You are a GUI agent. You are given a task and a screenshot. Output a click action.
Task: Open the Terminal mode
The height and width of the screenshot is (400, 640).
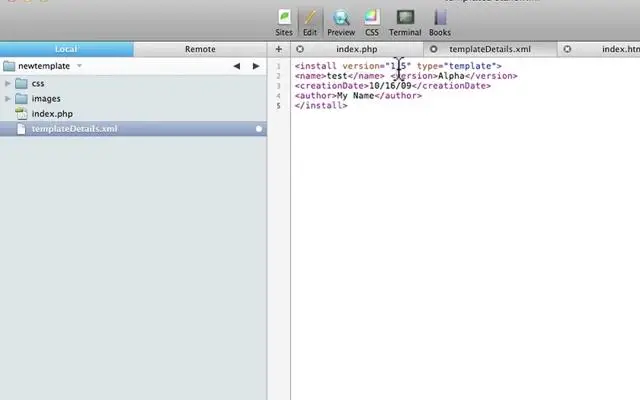tap(405, 23)
